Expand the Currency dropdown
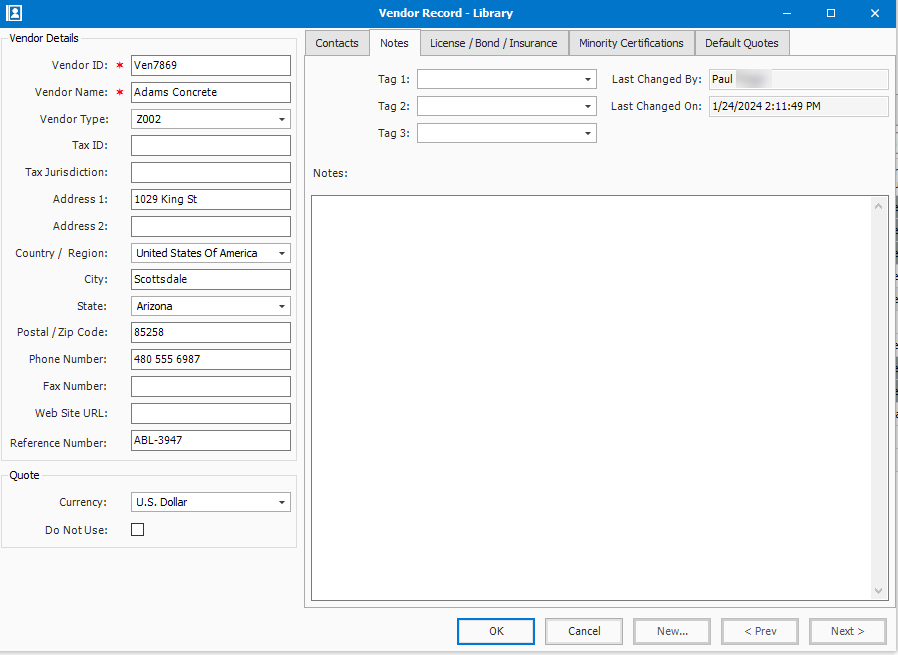898x655 pixels. (x=282, y=503)
